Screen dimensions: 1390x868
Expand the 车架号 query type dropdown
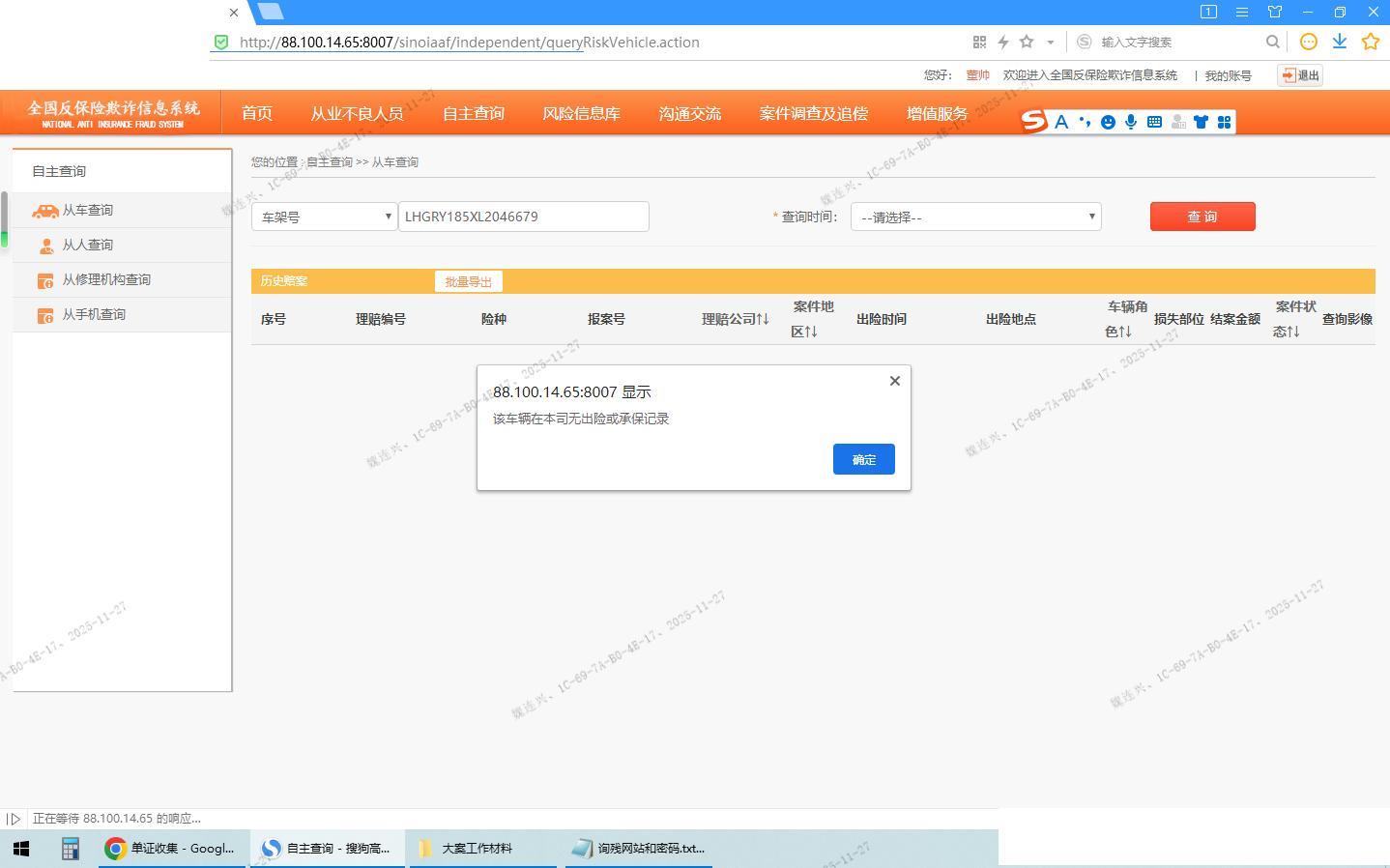(x=324, y=217)
